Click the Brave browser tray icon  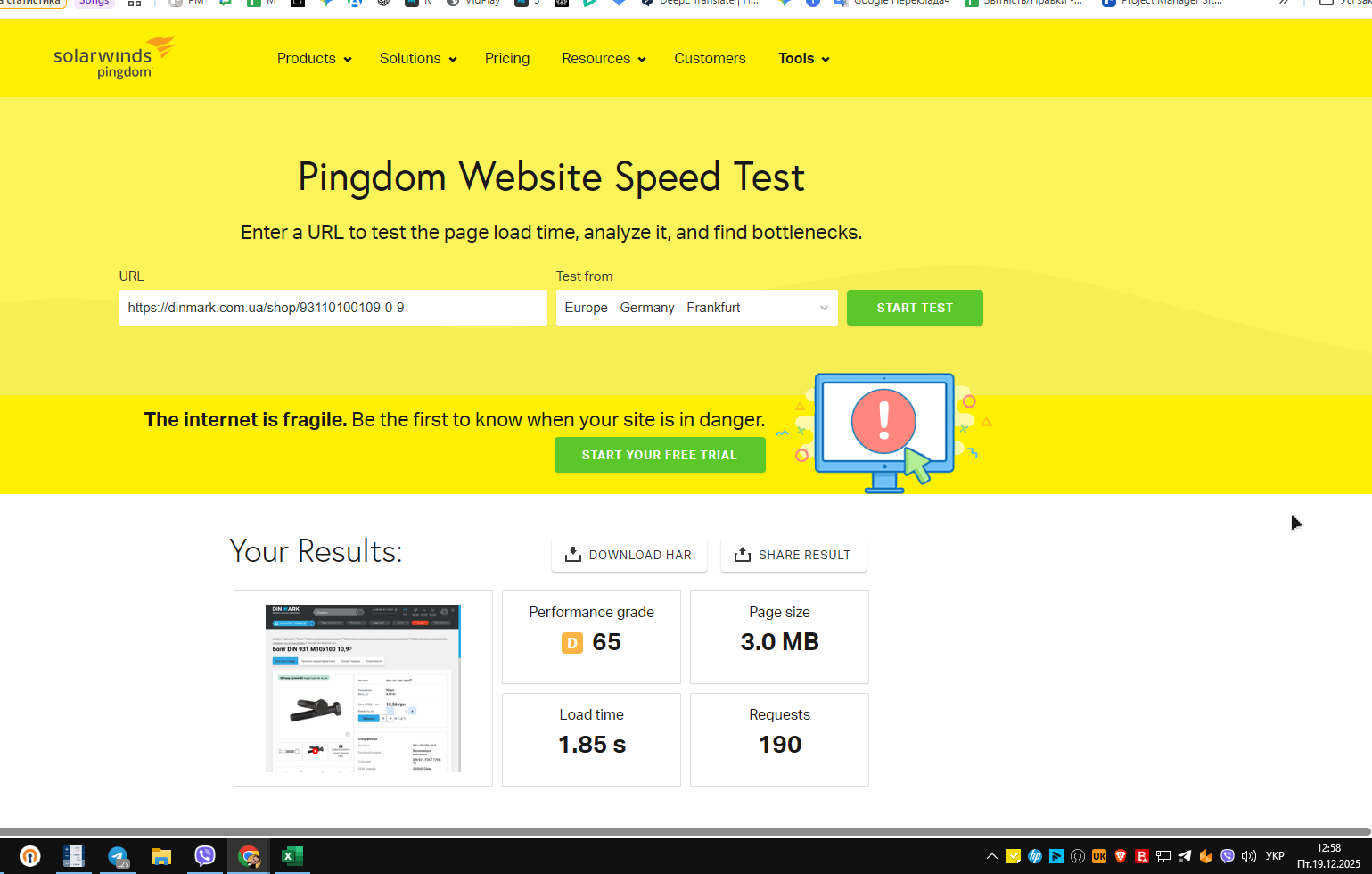[1121, 856]
